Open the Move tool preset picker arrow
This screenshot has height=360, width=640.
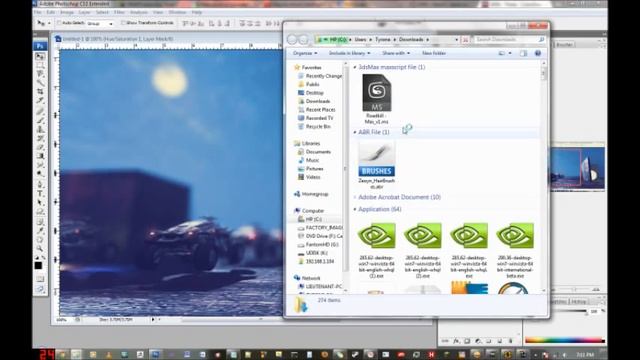coord(49,23)
